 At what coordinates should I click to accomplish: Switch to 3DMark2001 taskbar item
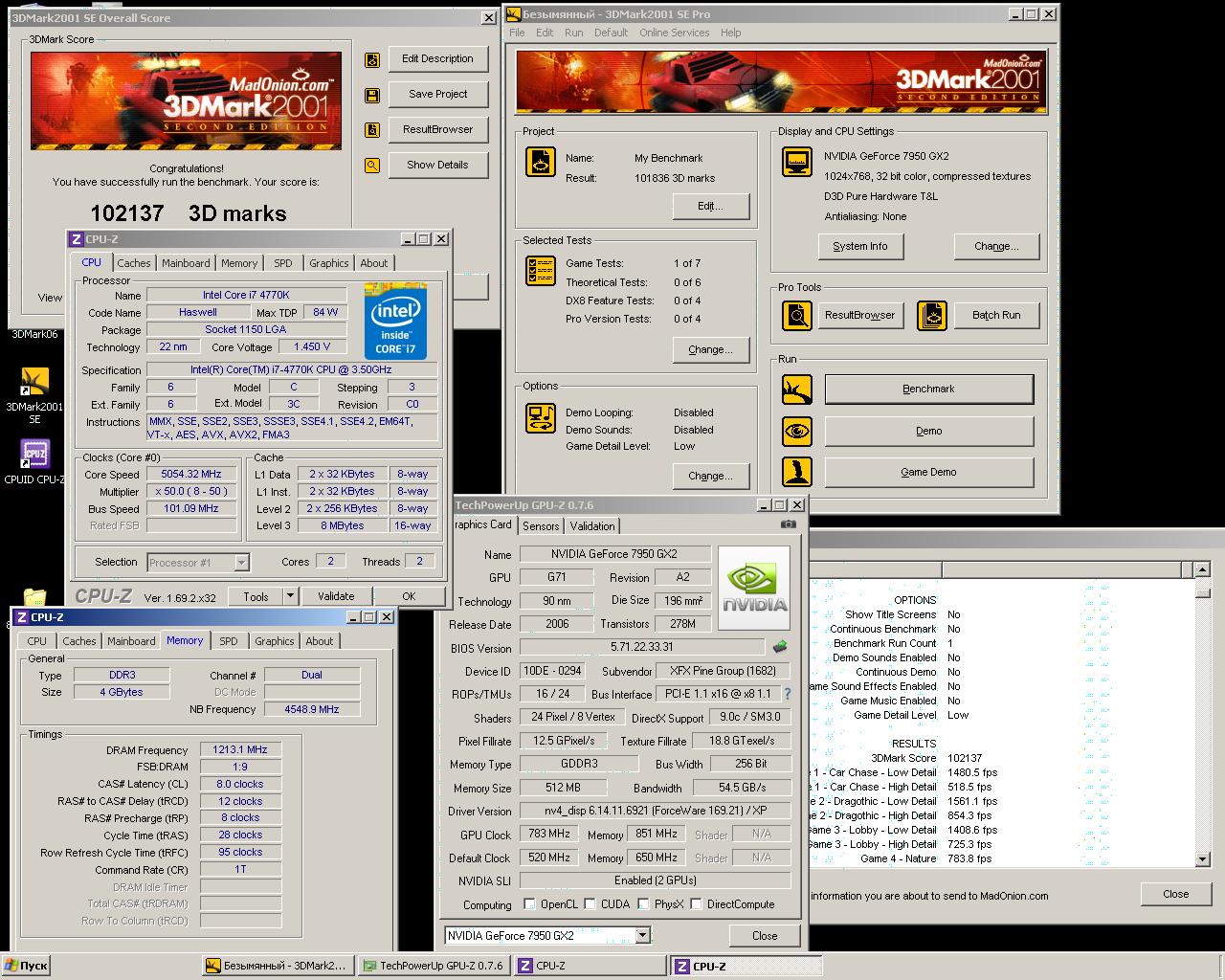click(278, 966)
